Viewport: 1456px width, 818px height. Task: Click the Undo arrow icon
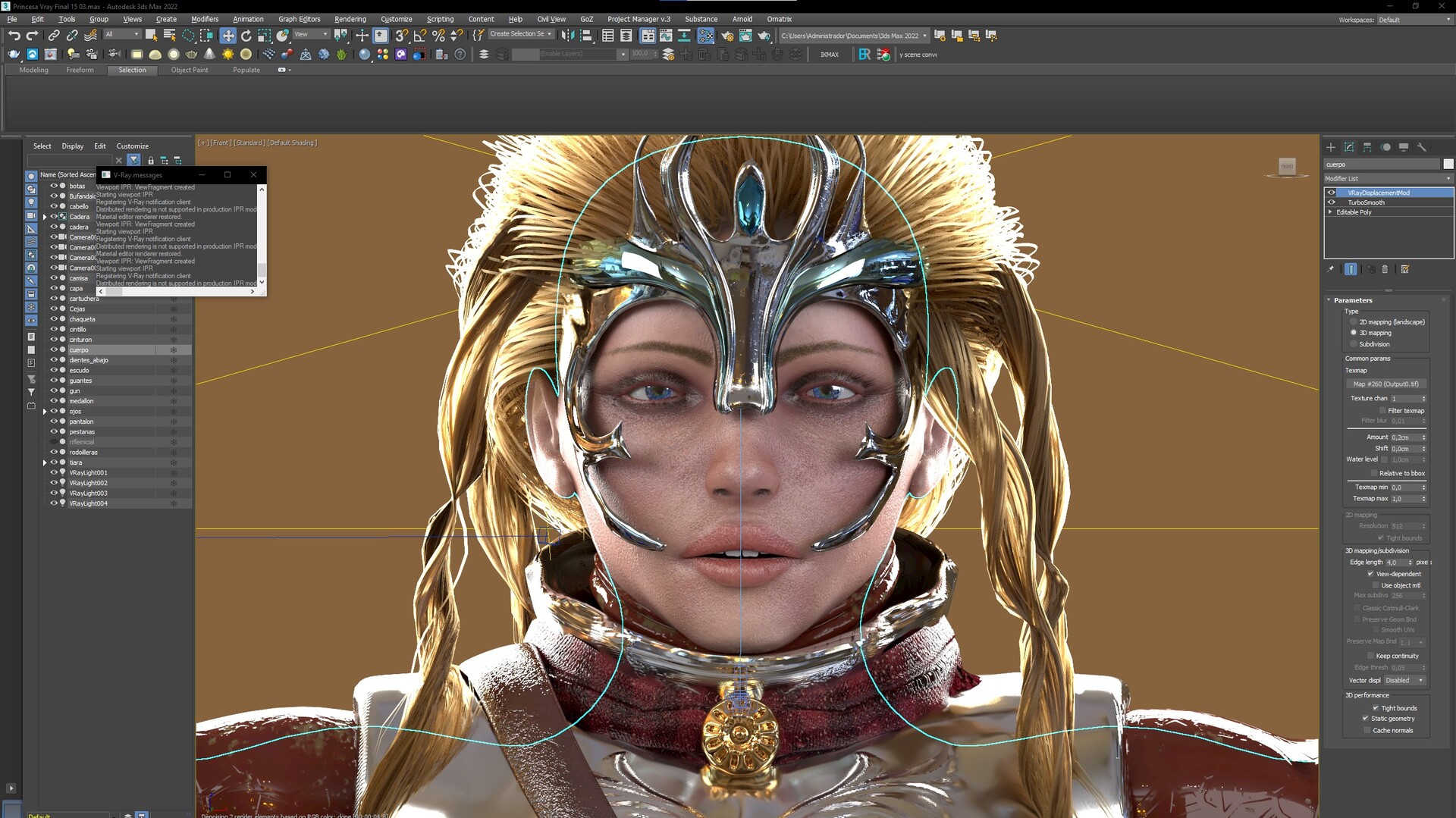tap(14, 36)
